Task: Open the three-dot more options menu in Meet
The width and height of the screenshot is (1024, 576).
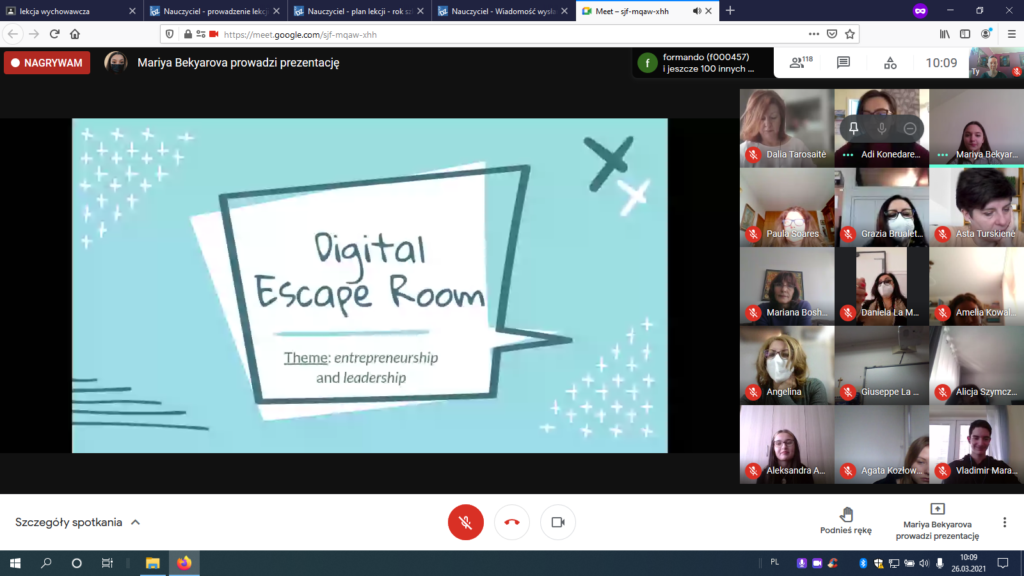Action: pos(1004,522)
